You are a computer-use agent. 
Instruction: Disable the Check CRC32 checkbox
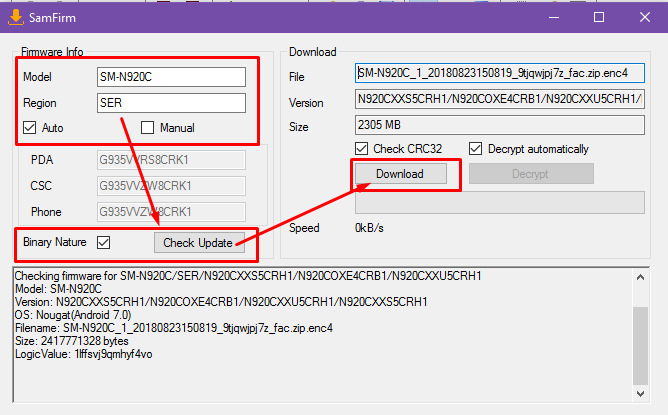pos(363,149)
